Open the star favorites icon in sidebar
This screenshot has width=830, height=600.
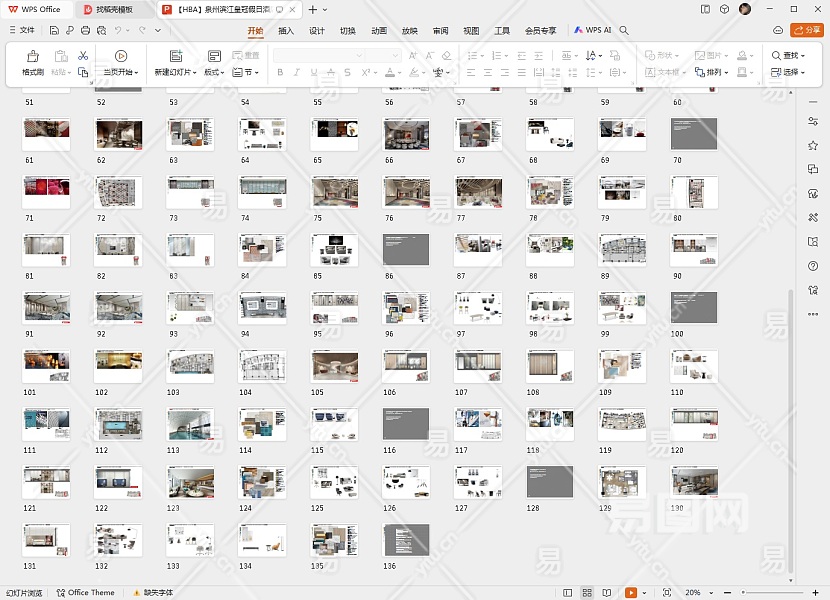point(813,145)
